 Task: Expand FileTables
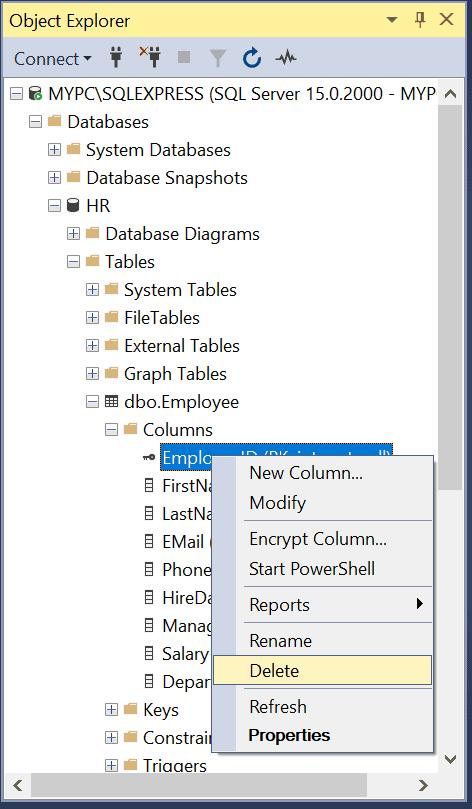point(92,317)
